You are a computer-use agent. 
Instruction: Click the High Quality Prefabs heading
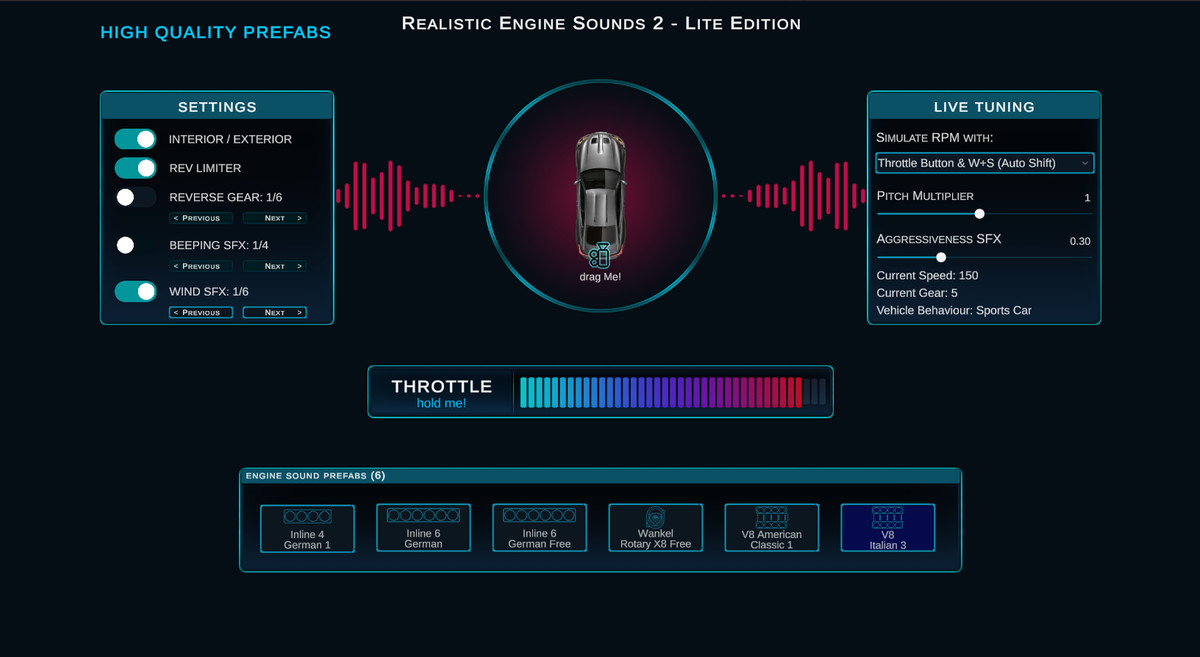pos(216,33)
